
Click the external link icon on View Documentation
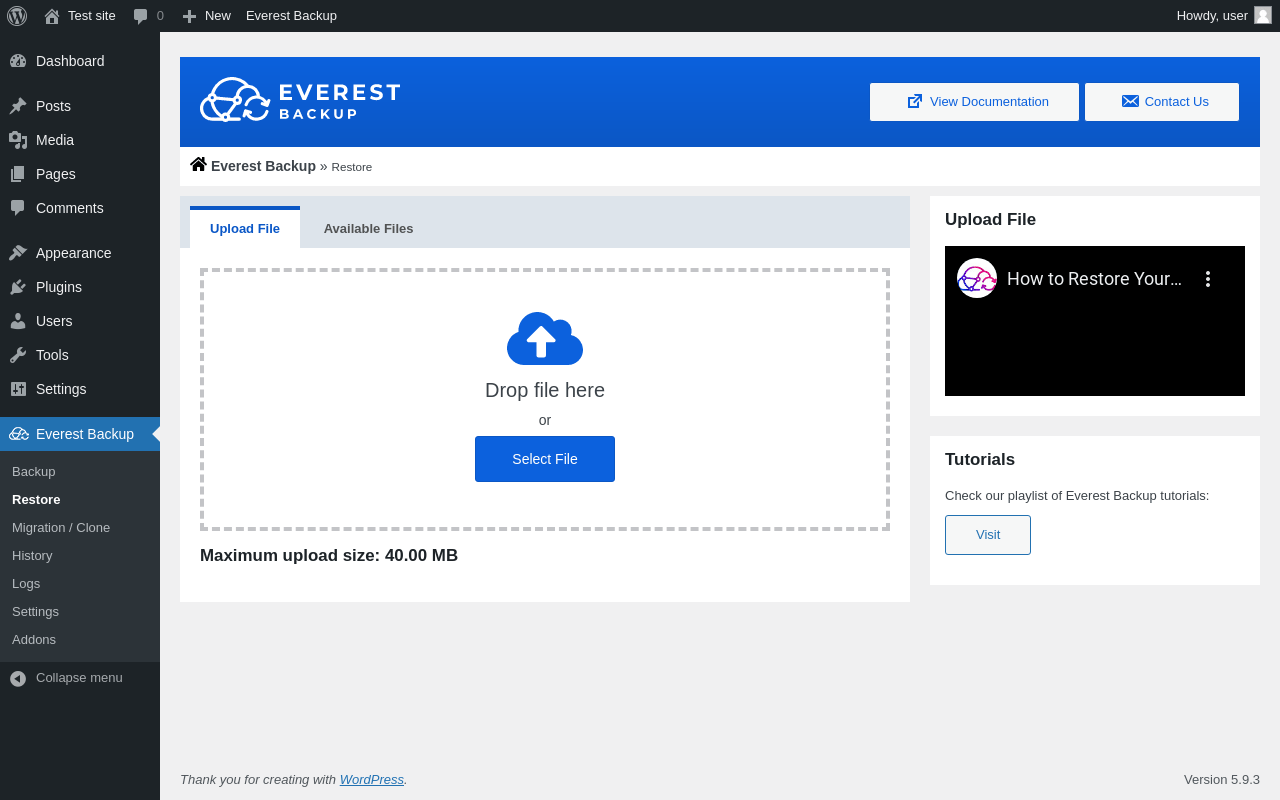(915, 101)
